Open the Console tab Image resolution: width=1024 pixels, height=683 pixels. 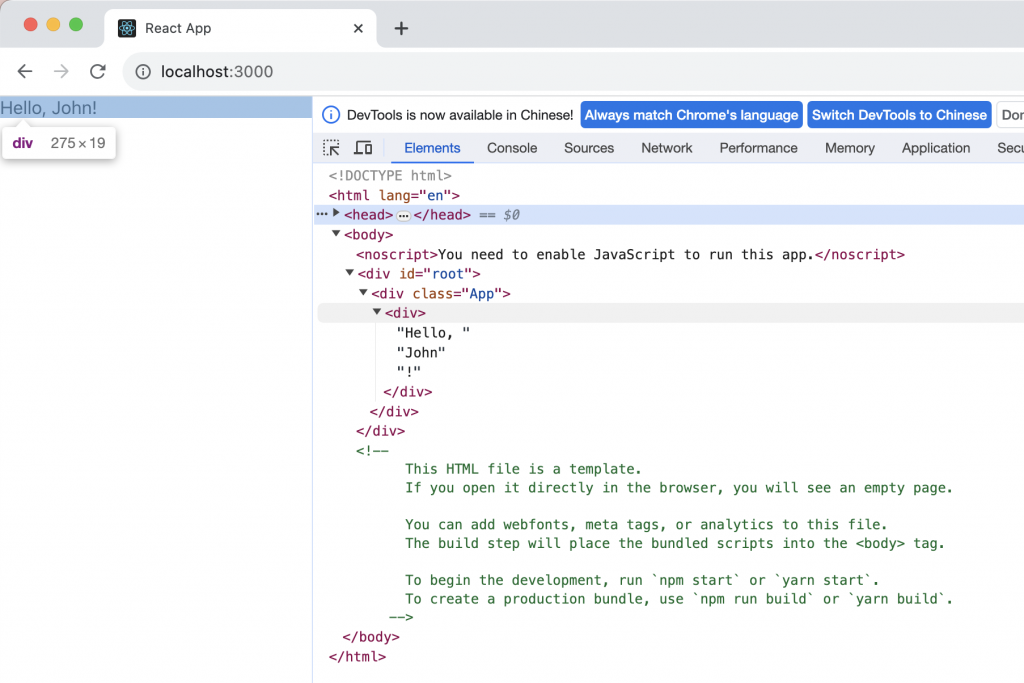(512, 148)
